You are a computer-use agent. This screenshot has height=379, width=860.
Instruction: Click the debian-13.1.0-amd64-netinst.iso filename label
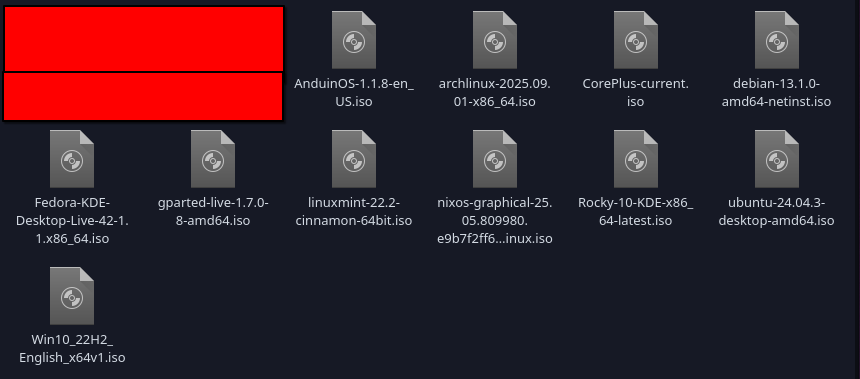click(777, 93)
